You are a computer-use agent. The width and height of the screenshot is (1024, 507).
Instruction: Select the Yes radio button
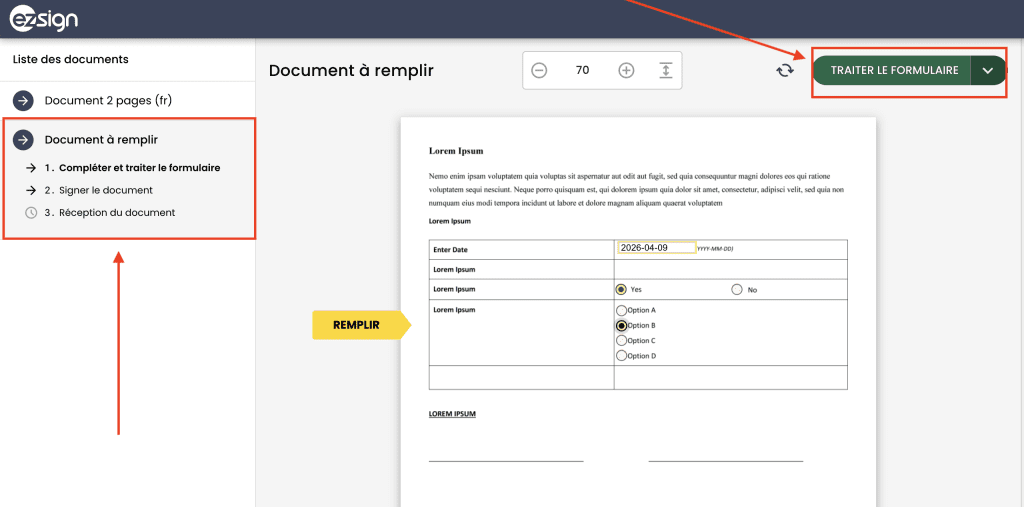pyautogui.click(x=621, y=289)
